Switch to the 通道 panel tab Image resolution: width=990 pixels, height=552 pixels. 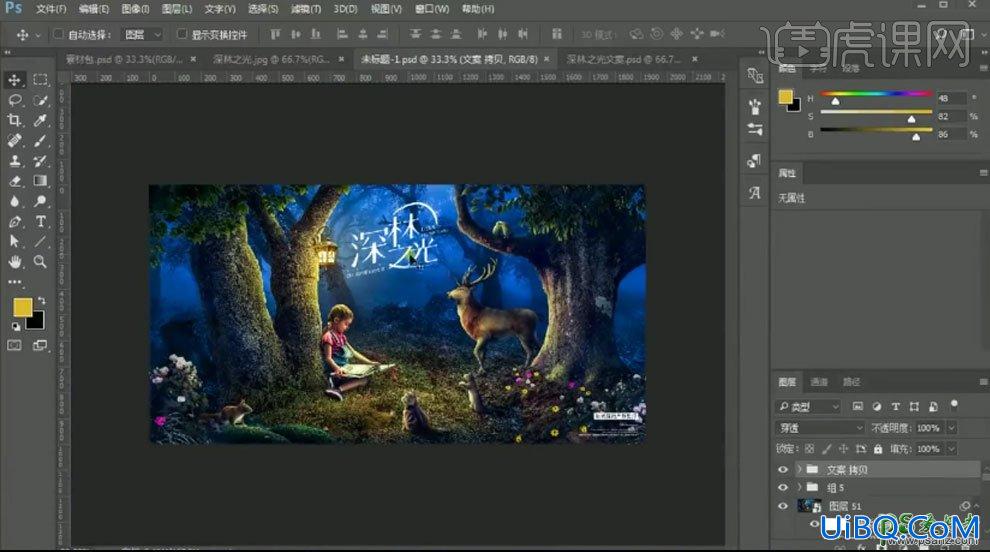pos(819,381)
